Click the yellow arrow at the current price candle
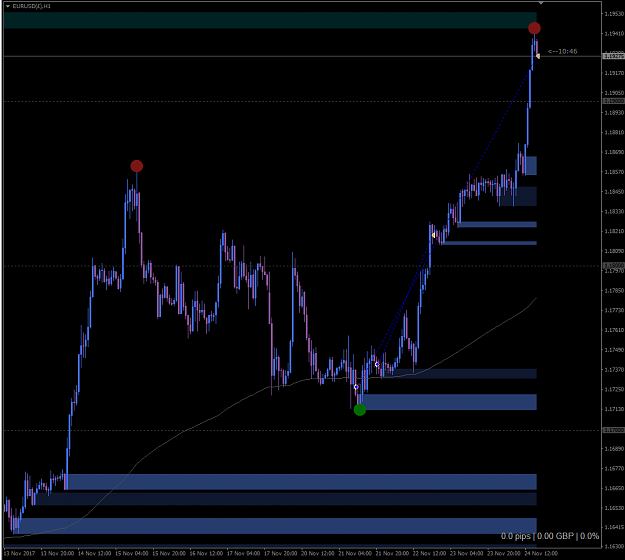This screenshot has width=625, height=560. pos(538,57)
